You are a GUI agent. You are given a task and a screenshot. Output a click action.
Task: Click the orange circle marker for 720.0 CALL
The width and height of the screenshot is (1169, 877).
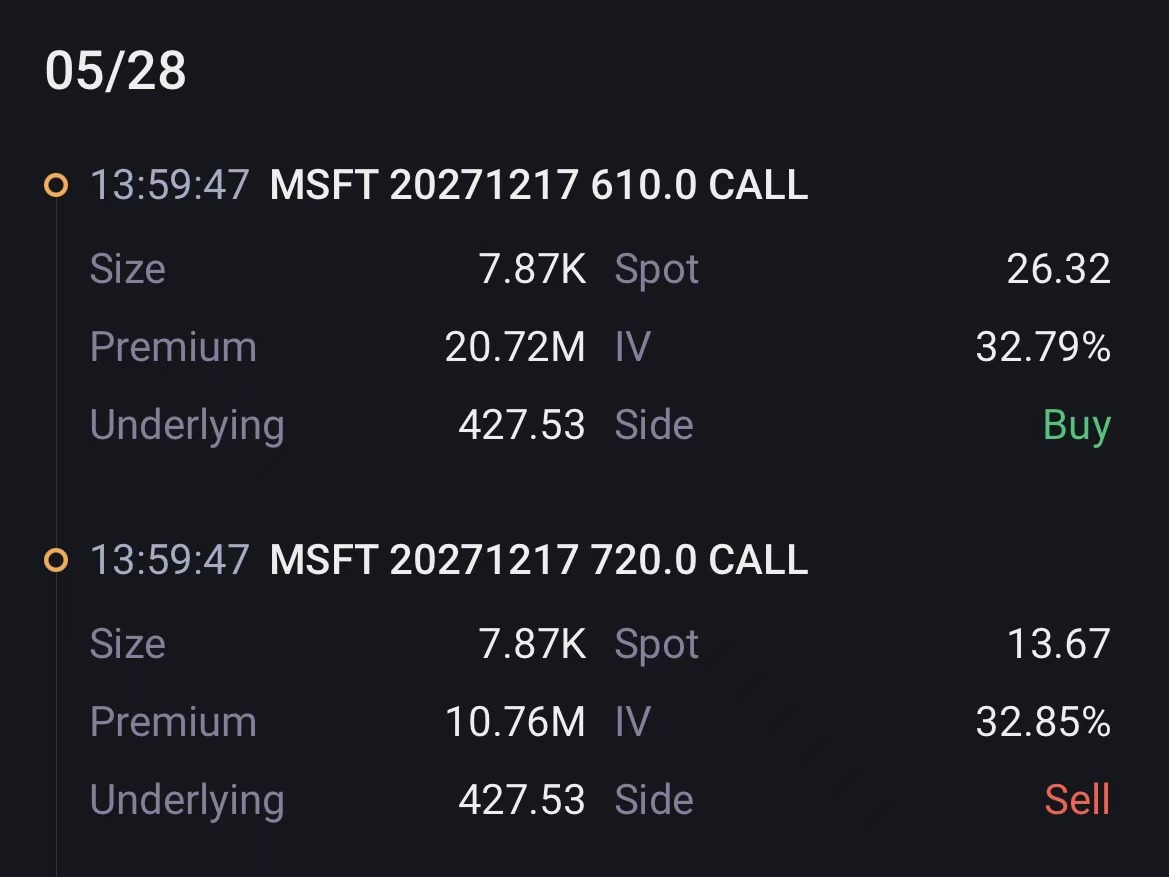click(56, 559)
